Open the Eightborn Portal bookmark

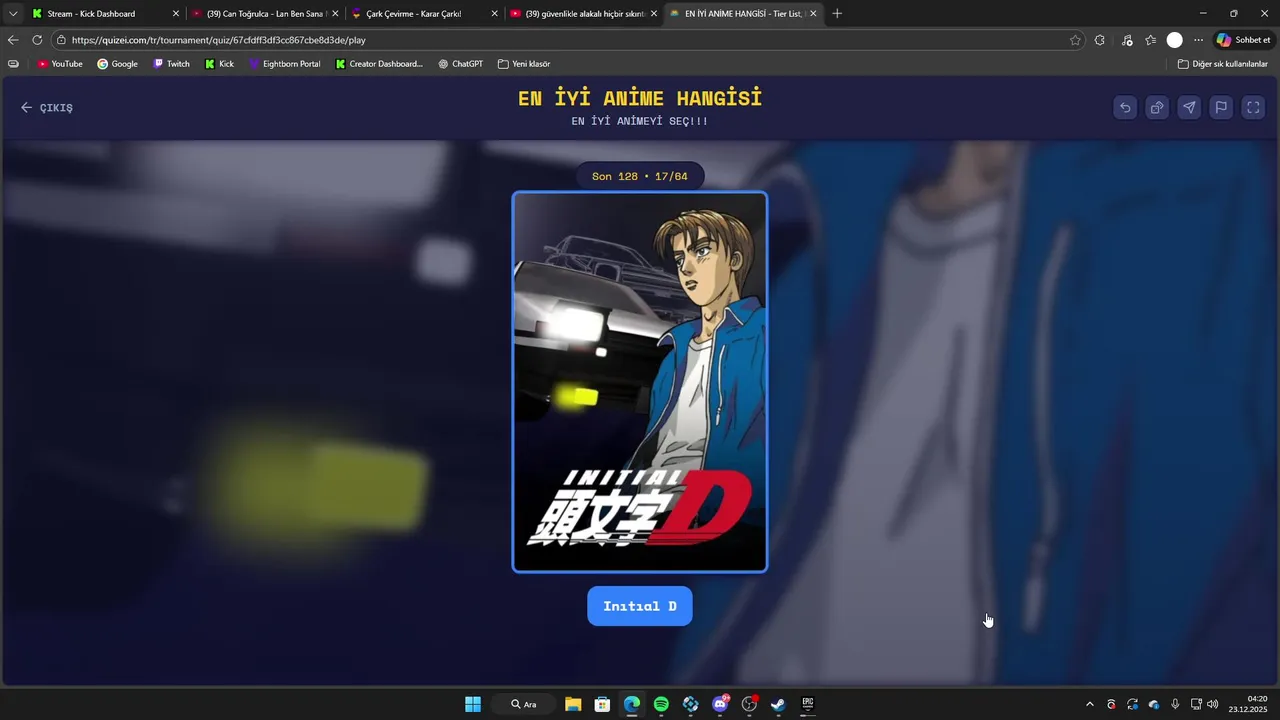[x=285, y=64]
